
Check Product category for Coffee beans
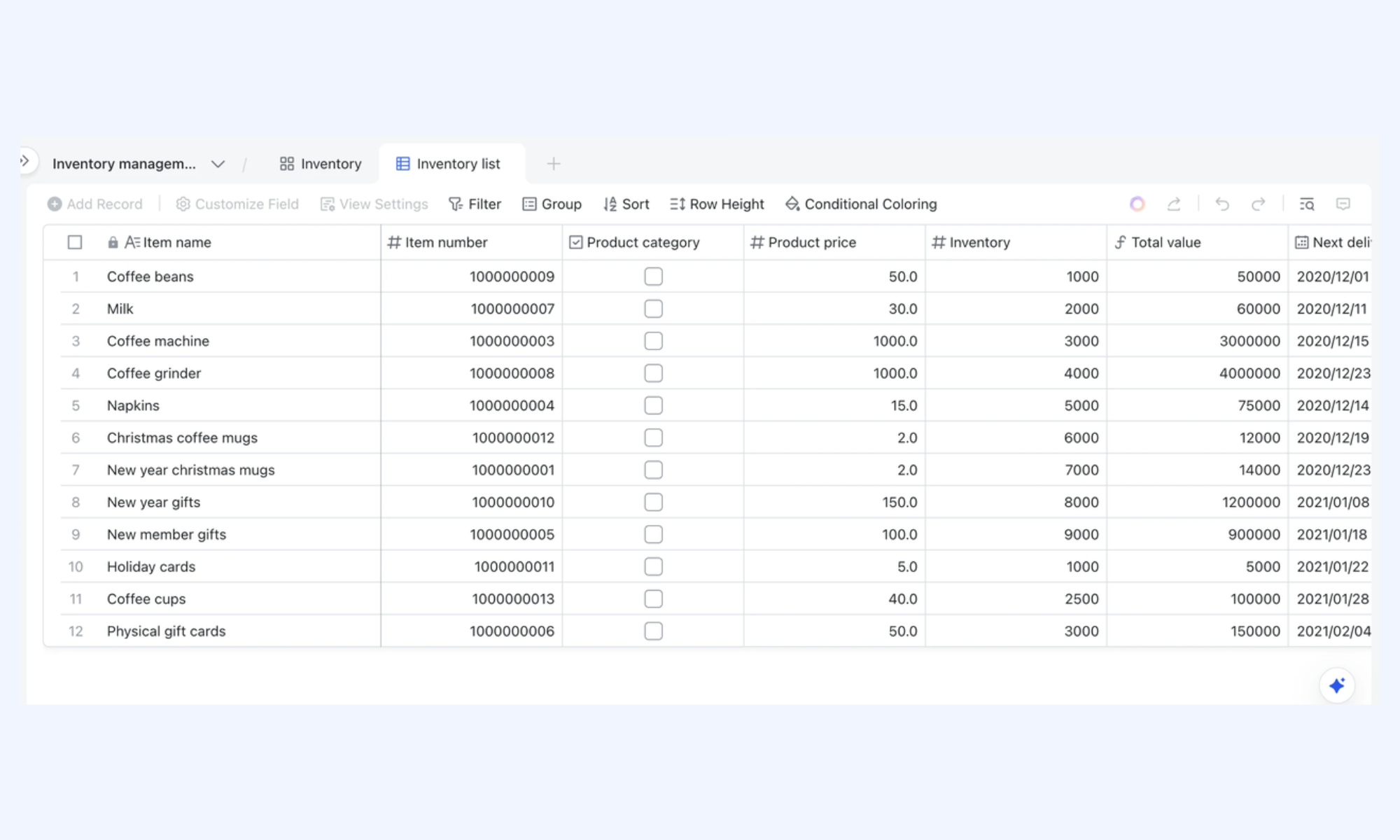653,276
